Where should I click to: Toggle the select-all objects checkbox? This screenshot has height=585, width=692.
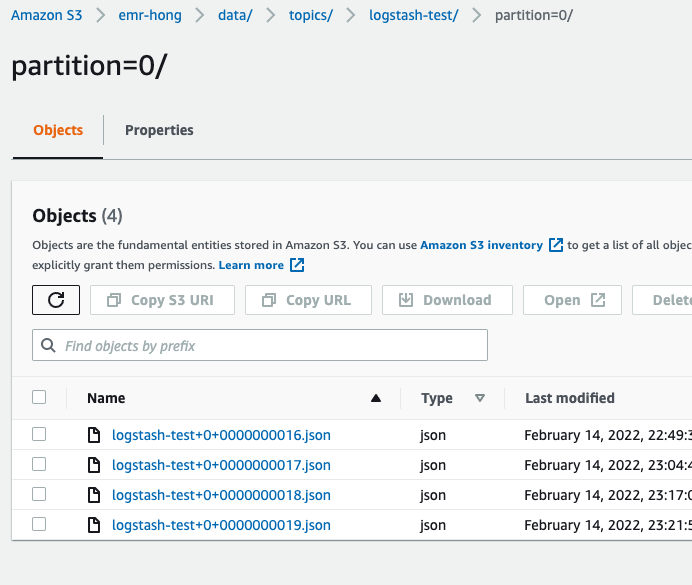(39, 397)
